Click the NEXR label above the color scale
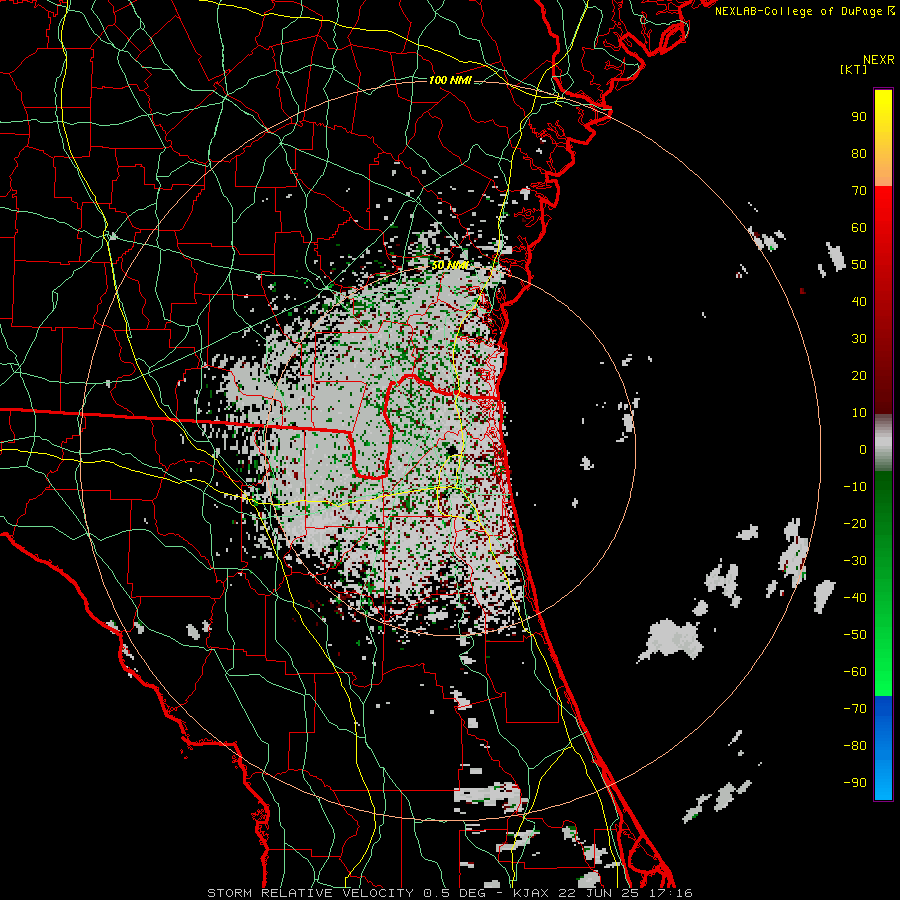900x900 pixels. click(879, 60)
